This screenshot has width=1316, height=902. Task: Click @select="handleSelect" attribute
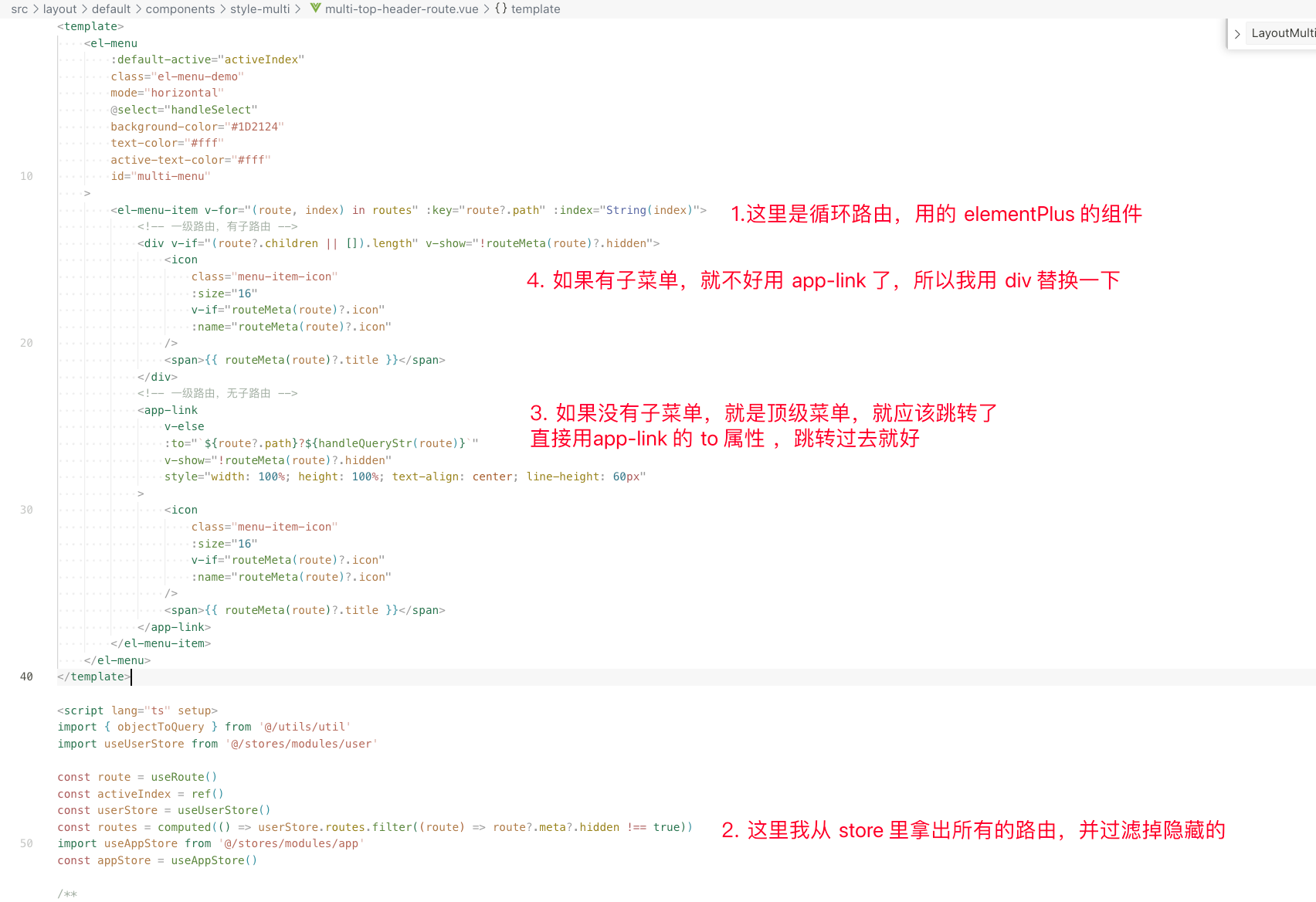coord(184,110)
